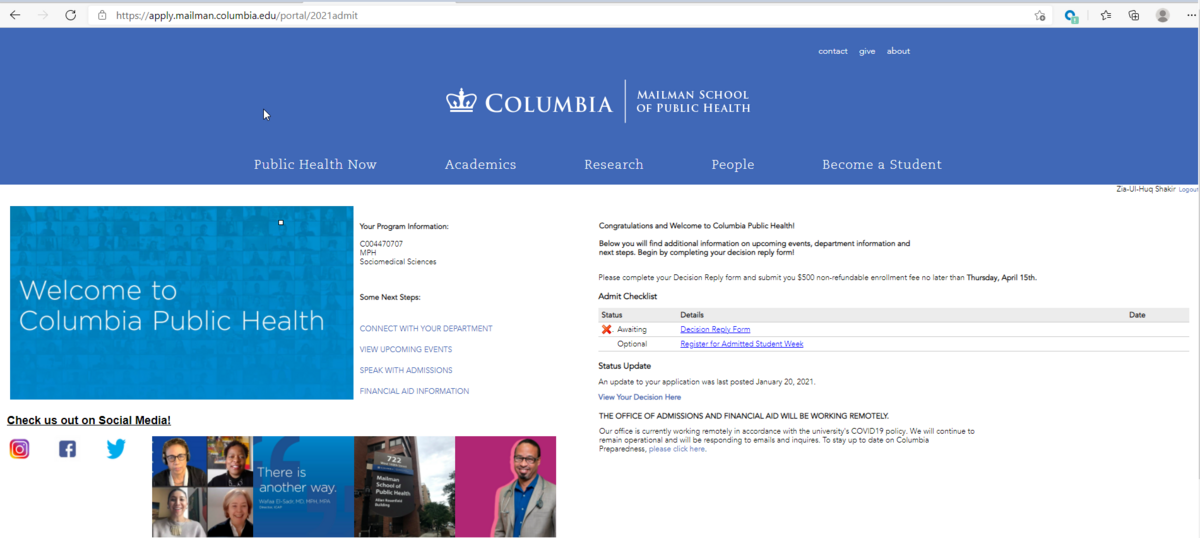Select Public Health Now in navigation
This screenshot has width=1200, height=538.
pos(315,165)
